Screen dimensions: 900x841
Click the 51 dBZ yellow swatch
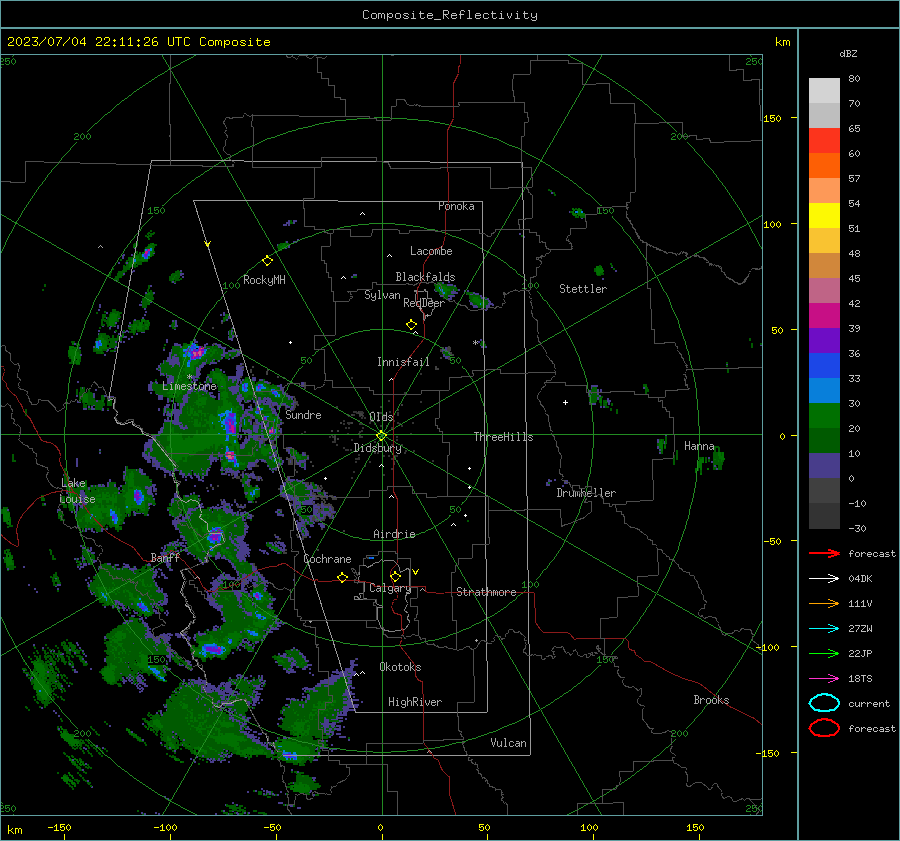pyautogui.click(x=824, y=215)
